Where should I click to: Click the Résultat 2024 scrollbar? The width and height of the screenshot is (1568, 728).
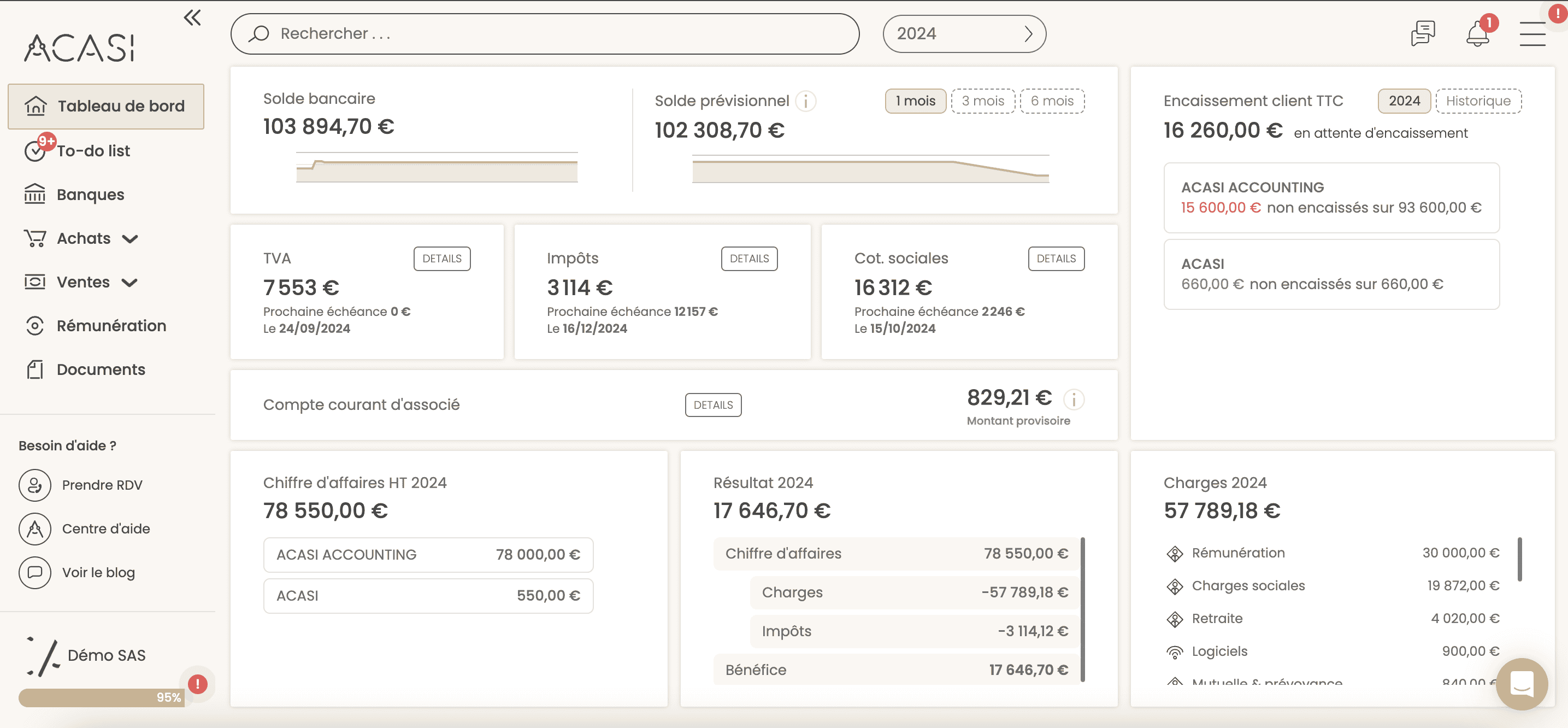1082,609
